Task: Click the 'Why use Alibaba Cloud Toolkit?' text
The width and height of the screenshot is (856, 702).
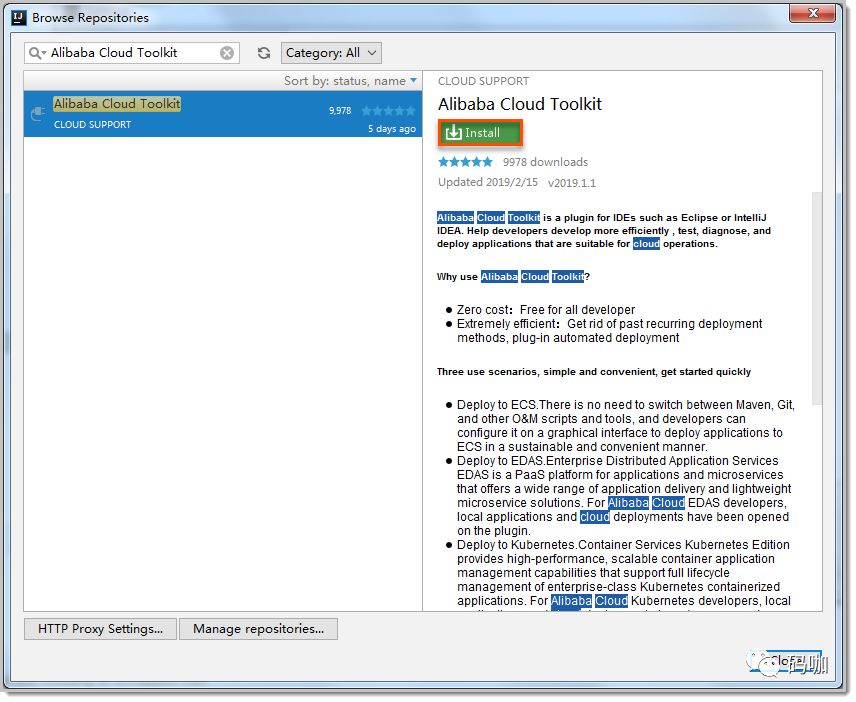Action: 513,277
